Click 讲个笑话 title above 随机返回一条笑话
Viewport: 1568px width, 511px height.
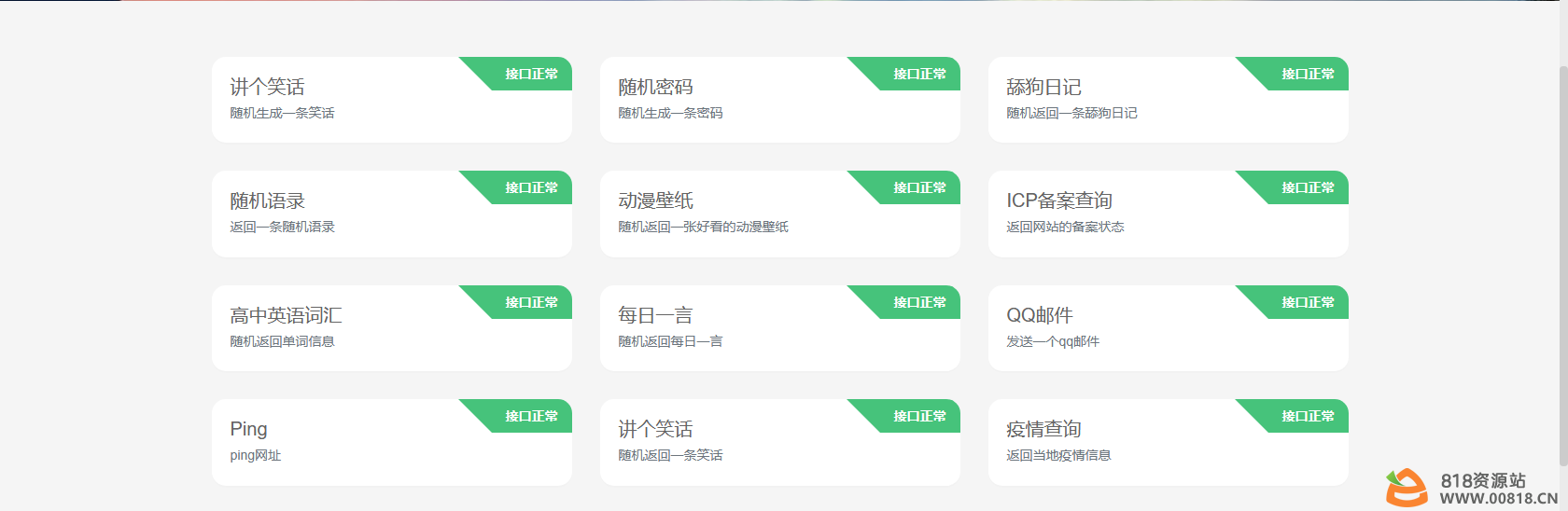(x=655, y=429)
